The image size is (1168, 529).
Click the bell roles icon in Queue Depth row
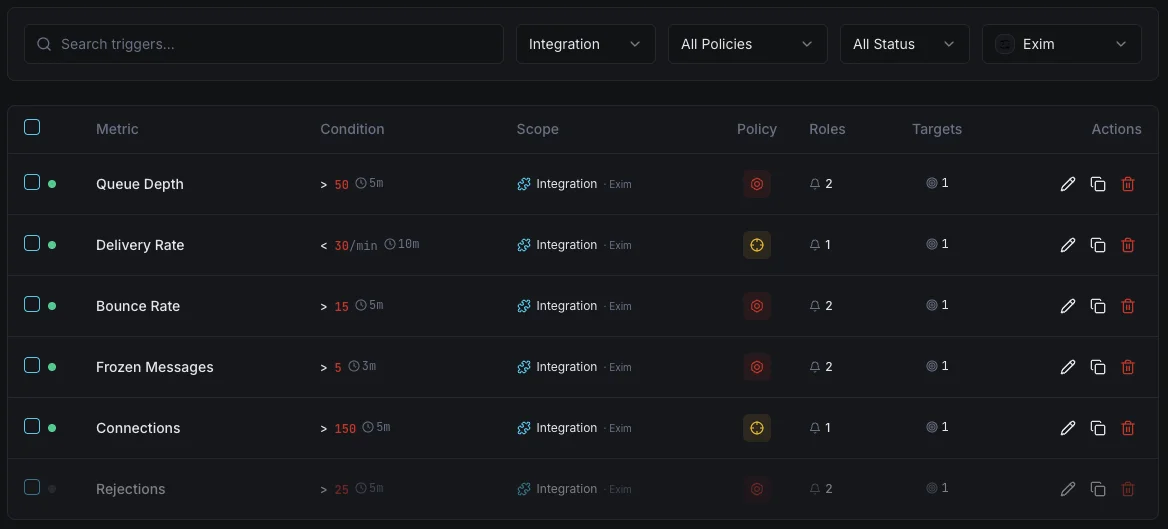(815, 184)
